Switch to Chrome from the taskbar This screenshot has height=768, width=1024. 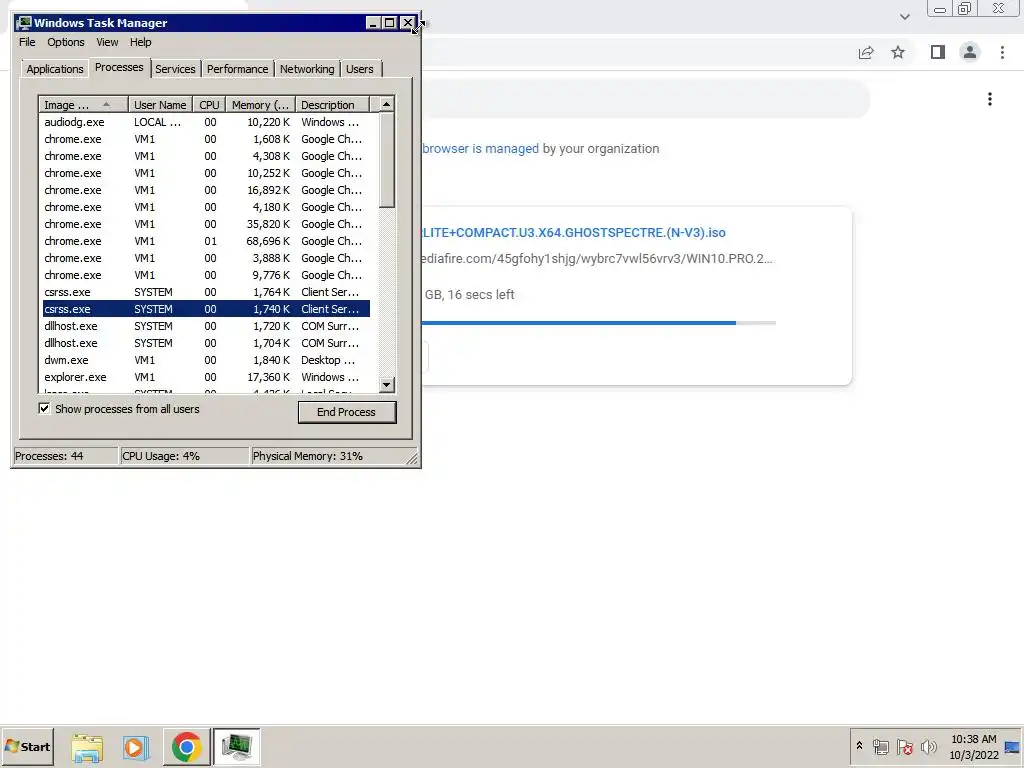[x=187, y=747]
